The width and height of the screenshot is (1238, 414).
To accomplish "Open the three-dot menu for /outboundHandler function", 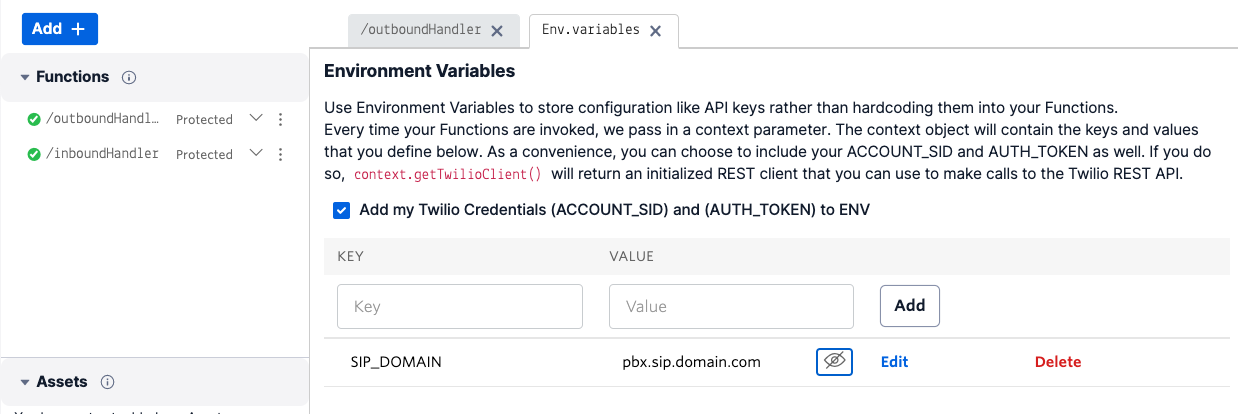I will 280,119.
